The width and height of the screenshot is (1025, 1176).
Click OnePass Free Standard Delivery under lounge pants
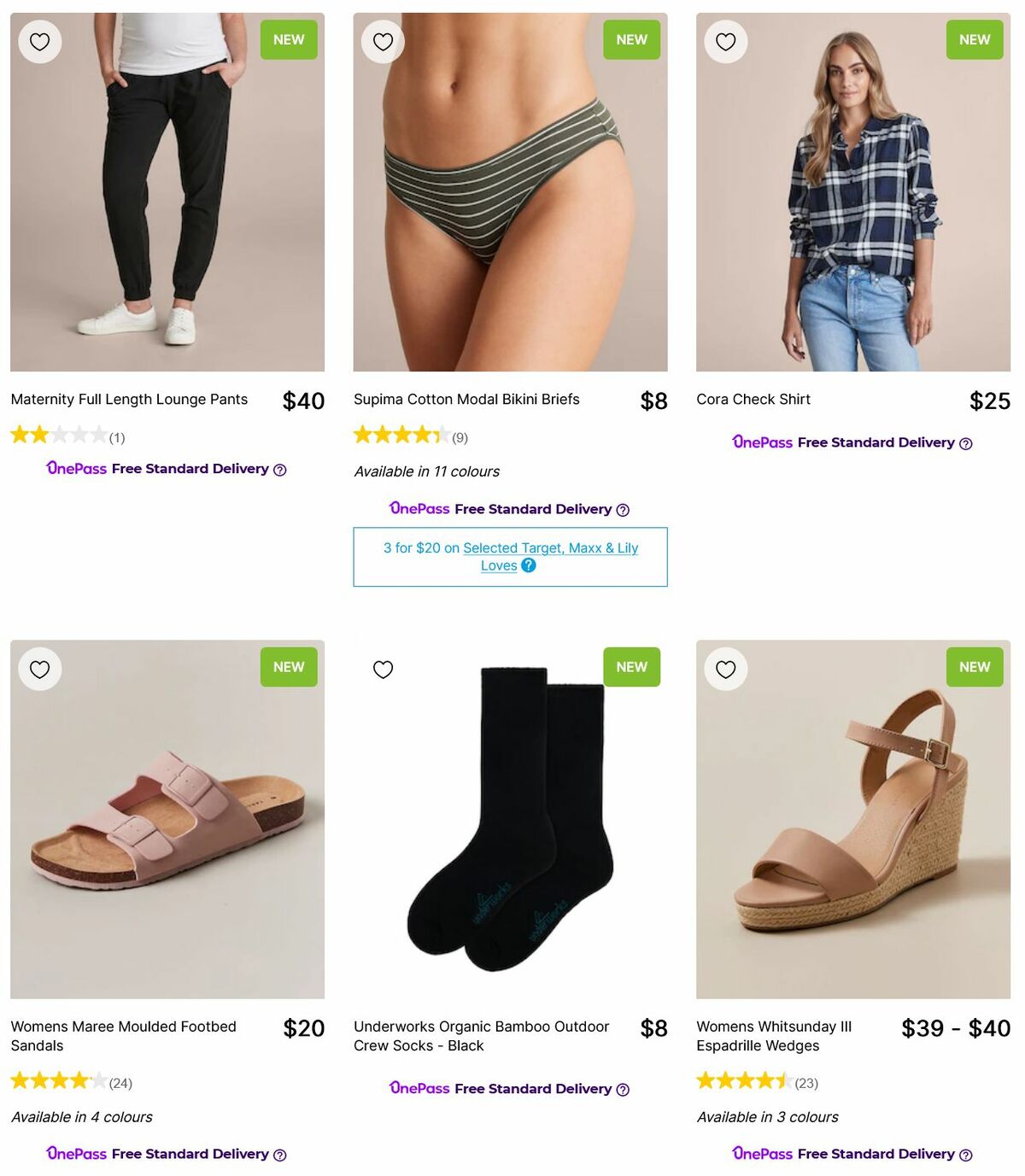coord(161,468)
